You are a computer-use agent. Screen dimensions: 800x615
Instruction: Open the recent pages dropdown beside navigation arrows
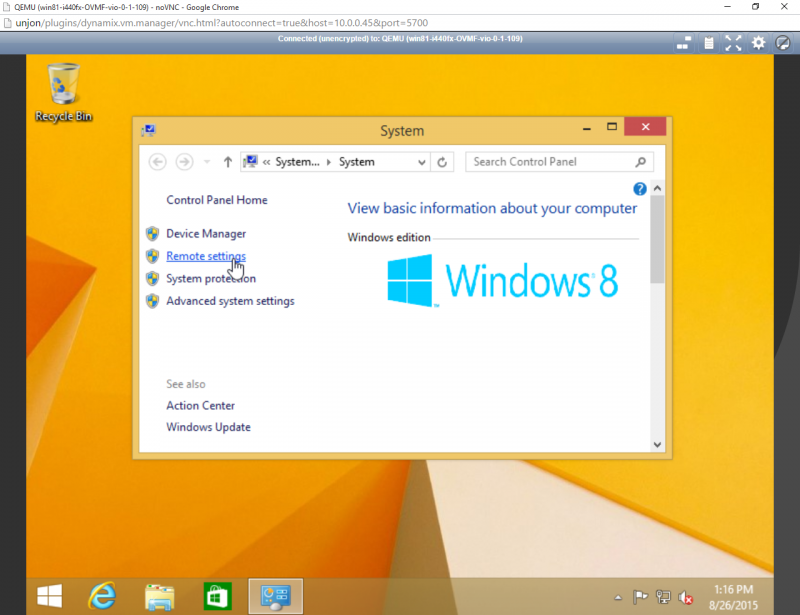tap(207, 162)
